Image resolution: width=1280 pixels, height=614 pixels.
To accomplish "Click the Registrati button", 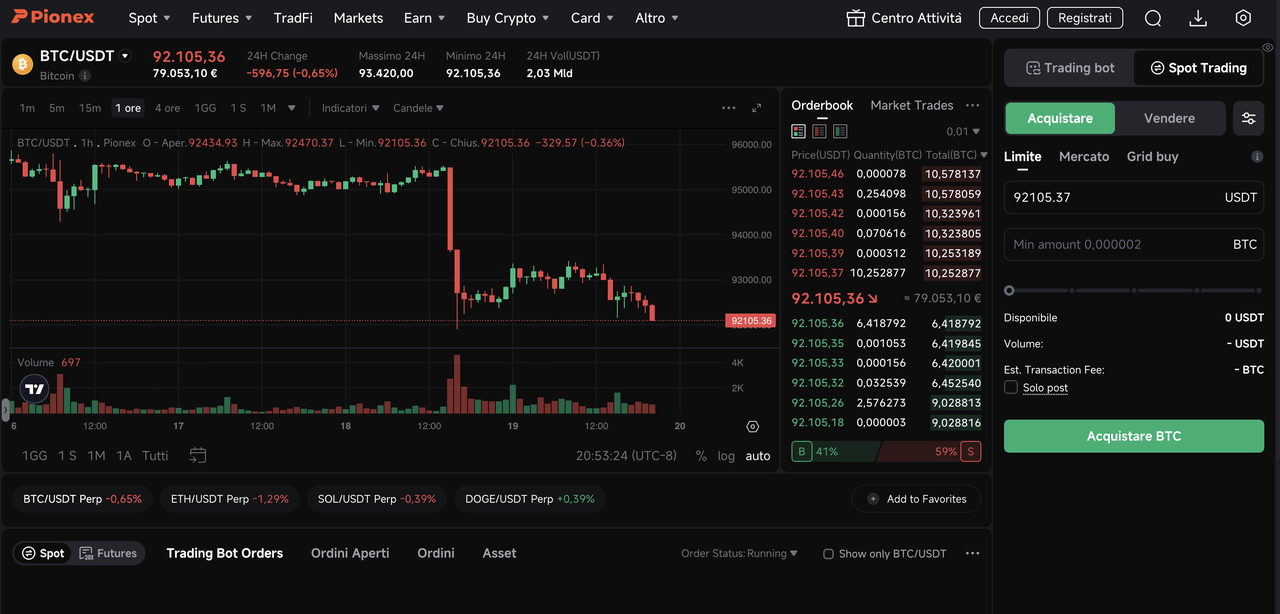I will 1084,18.
